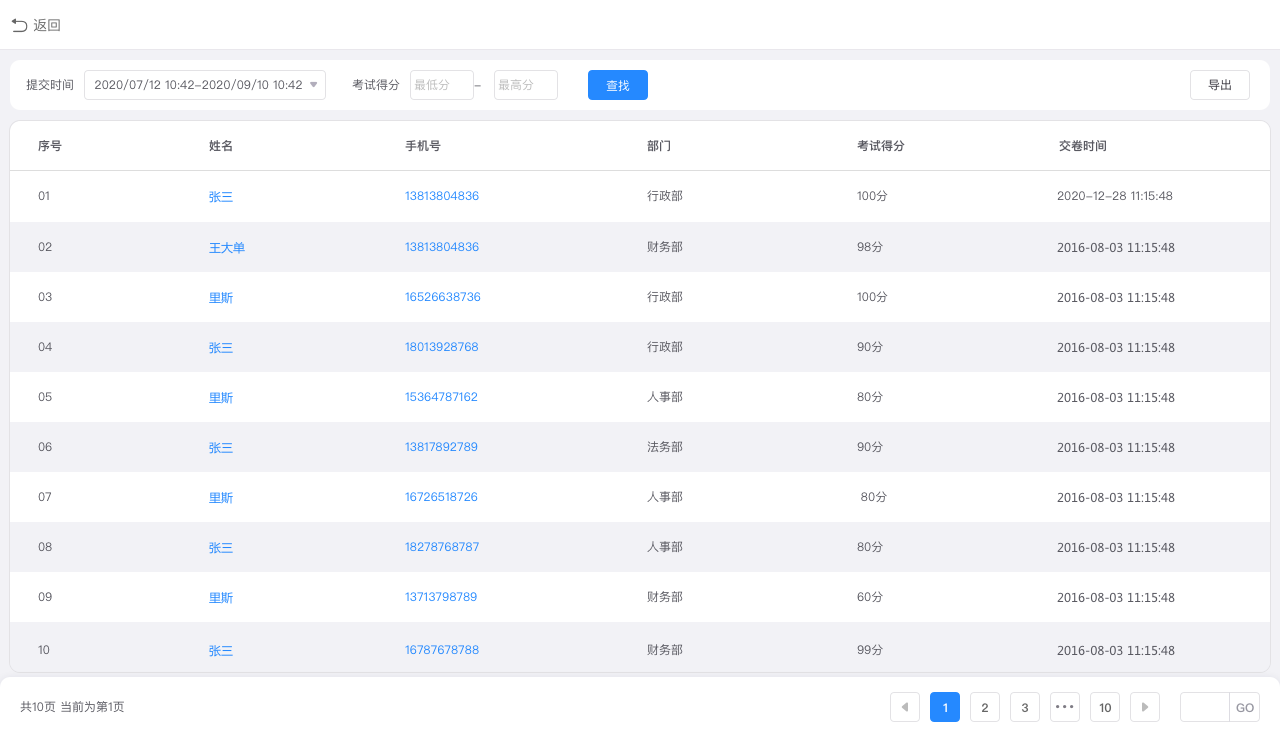Click the 考试得分 column header
Screen dimensions: 1280x737
click(880, 146)
